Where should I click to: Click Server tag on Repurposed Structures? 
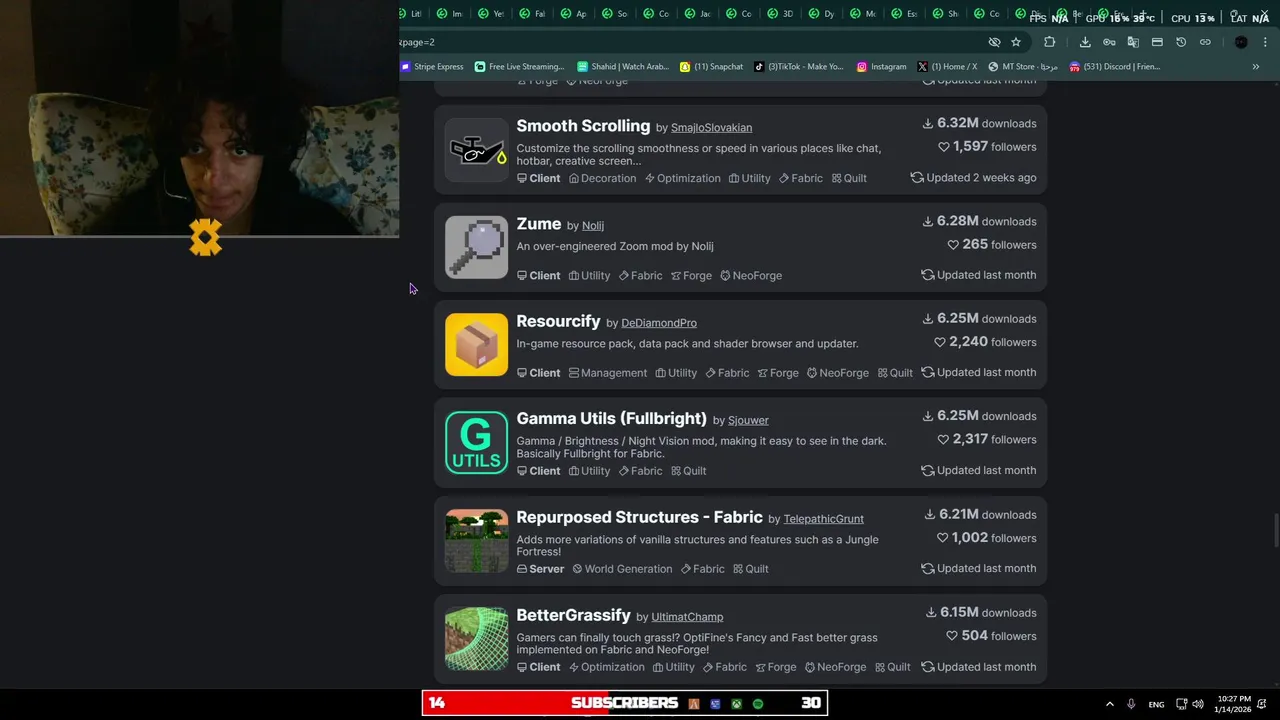point(540,569)
